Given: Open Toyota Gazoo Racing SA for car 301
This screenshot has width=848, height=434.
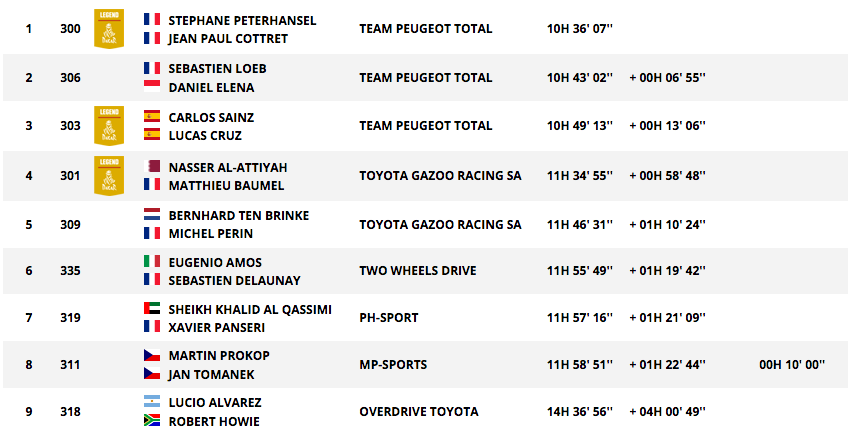Looking at the screenshot, I should click(440, 176).
